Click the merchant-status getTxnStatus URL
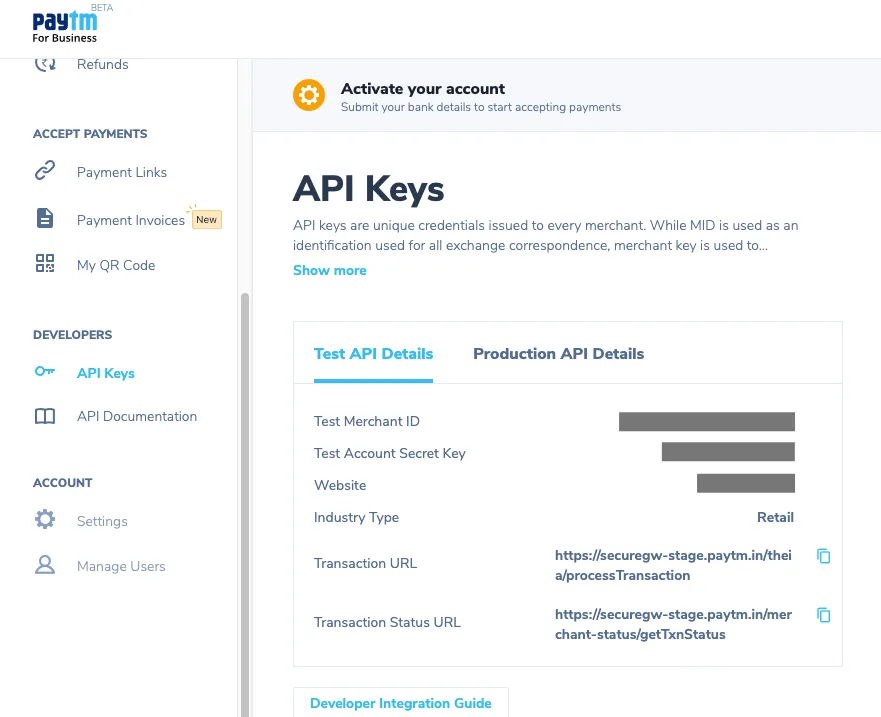This screenshot has height=717, width=881. point(673,624)
